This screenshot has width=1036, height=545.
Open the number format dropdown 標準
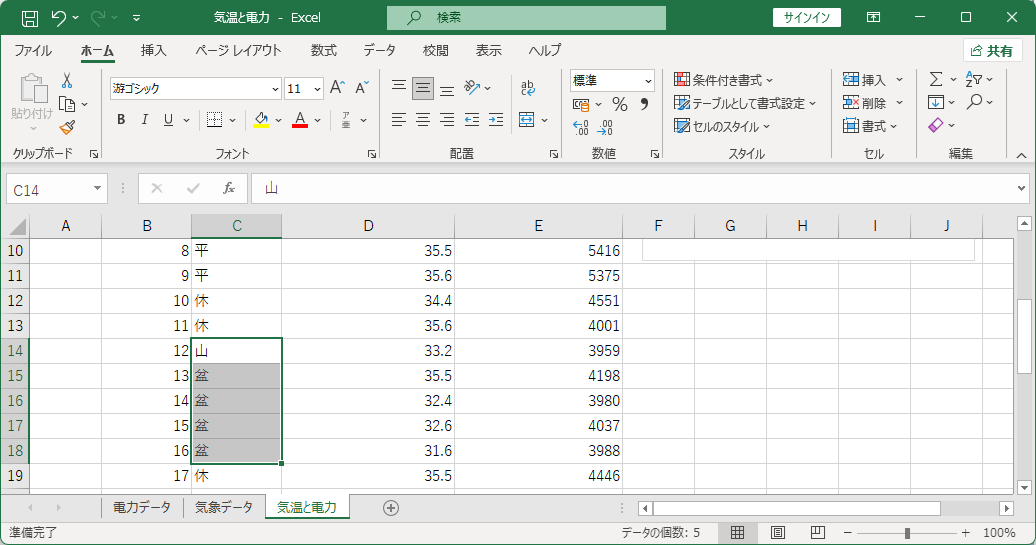pos(612,81)
